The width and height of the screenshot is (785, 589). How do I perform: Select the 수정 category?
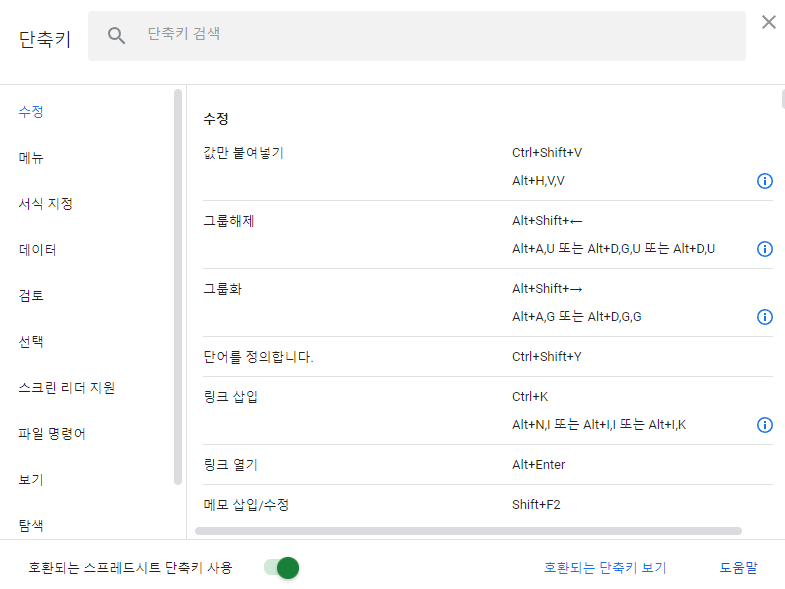click(x=31, y=112)
